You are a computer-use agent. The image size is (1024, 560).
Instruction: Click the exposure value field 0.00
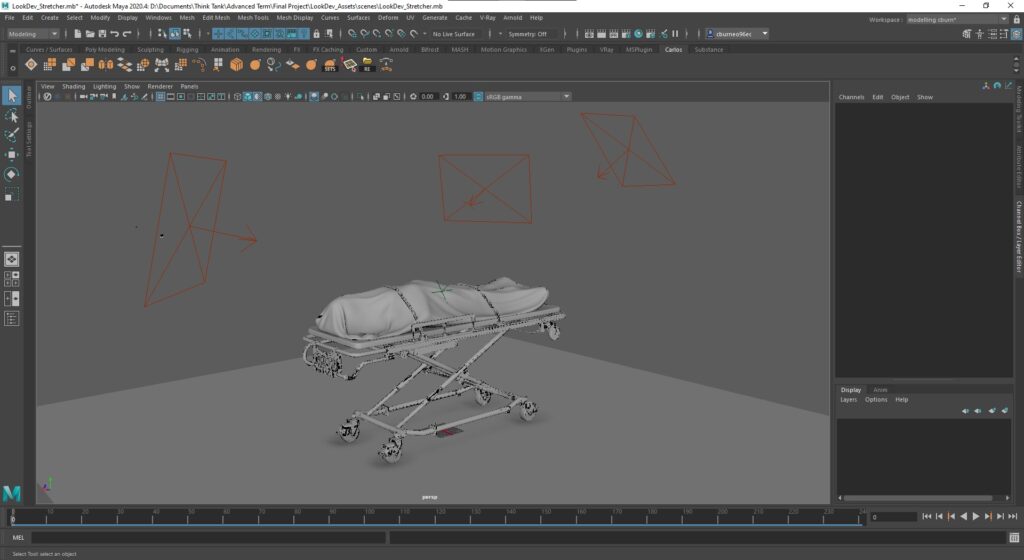pyautogui.click(x=427, y=97)
